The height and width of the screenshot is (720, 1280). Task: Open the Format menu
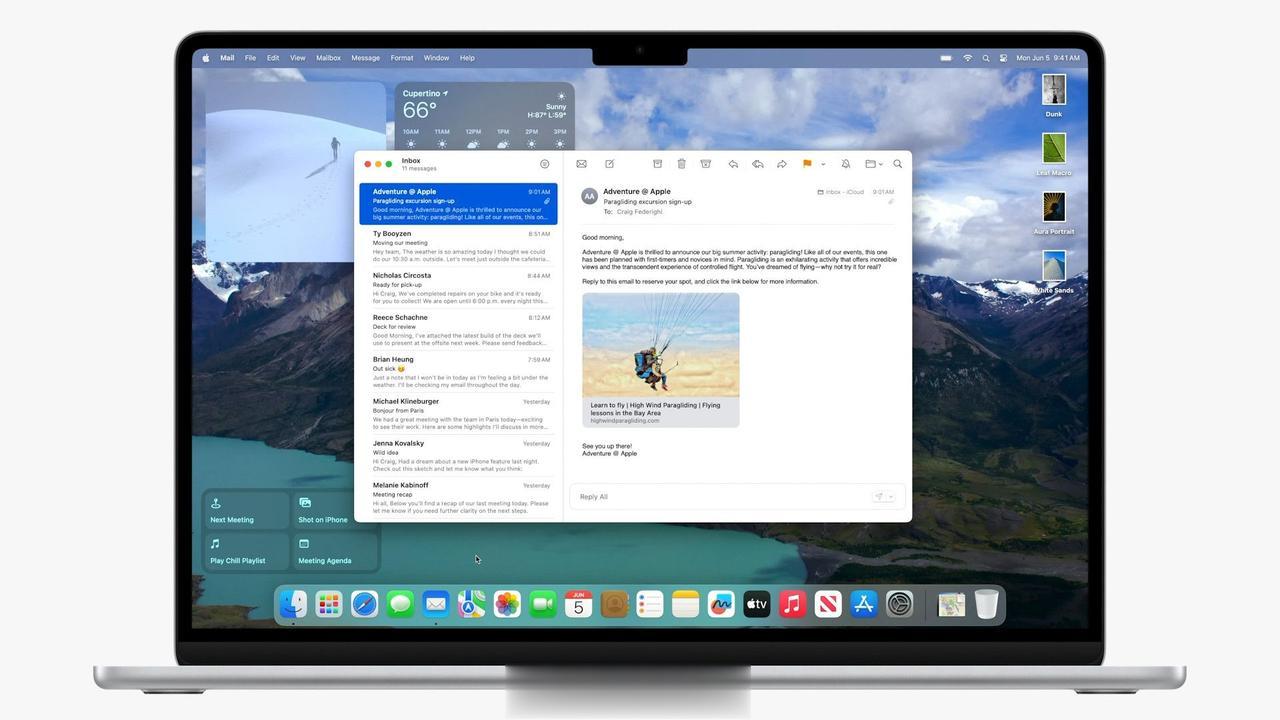(402, 58)
